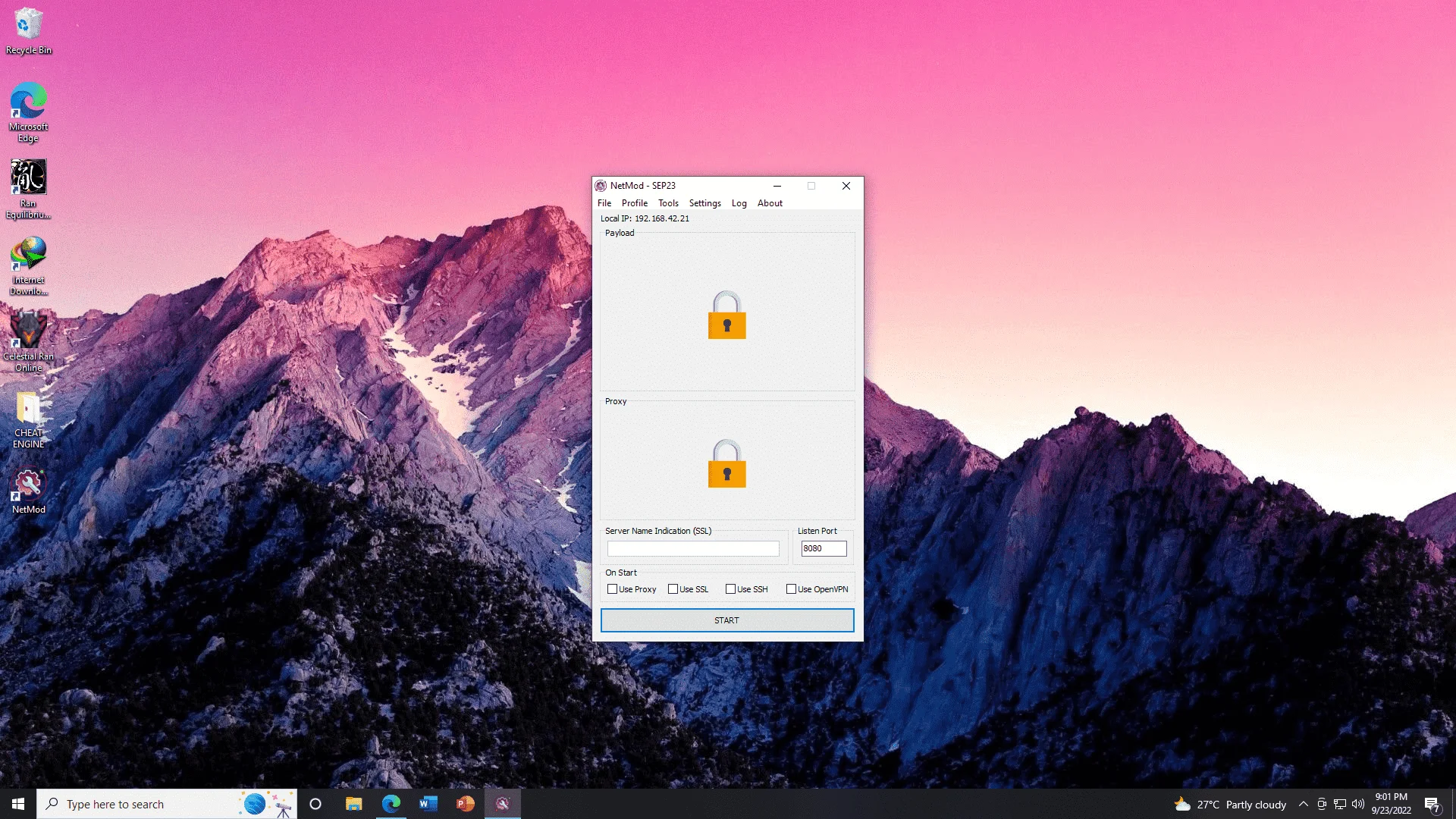1456x819 pixels.
Task: Open the File menu
Action: click(604, 203)
